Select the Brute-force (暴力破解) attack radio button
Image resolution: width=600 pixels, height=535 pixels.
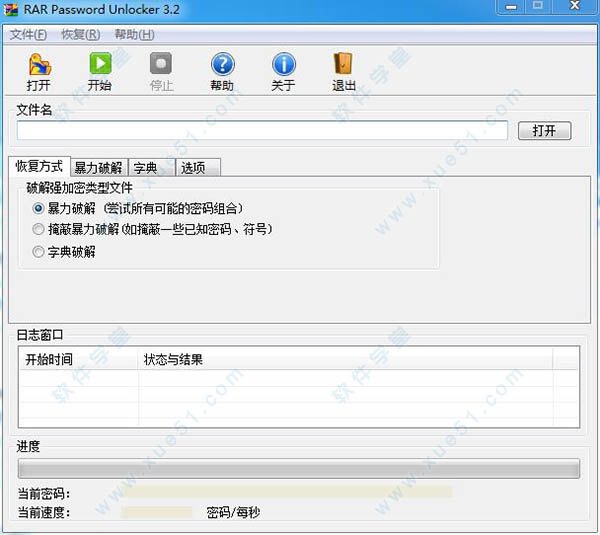[x=39, y=208]
